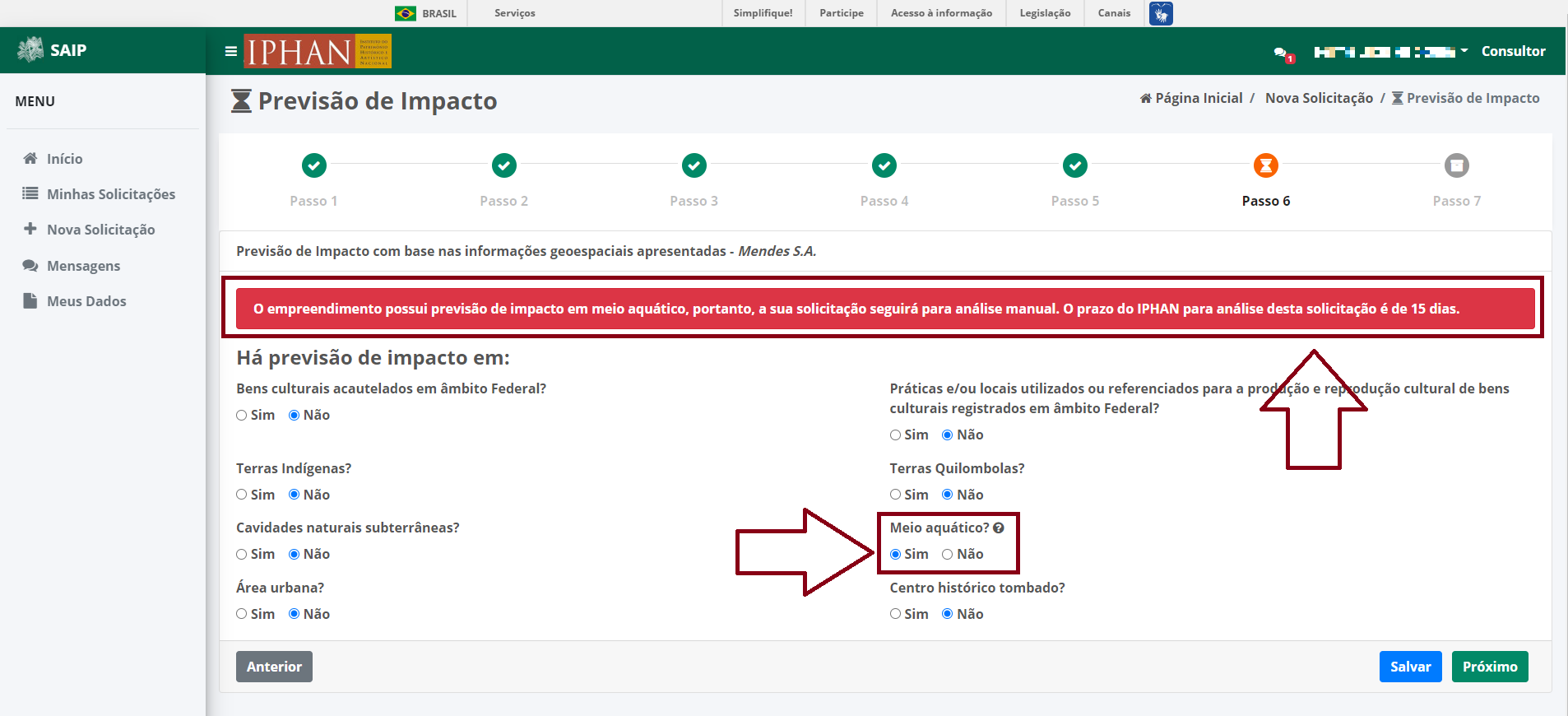Viewport: 1568px width, 716px height.
Task: Click the Passo 4 completed check icon
Action: tap(884, 165)
